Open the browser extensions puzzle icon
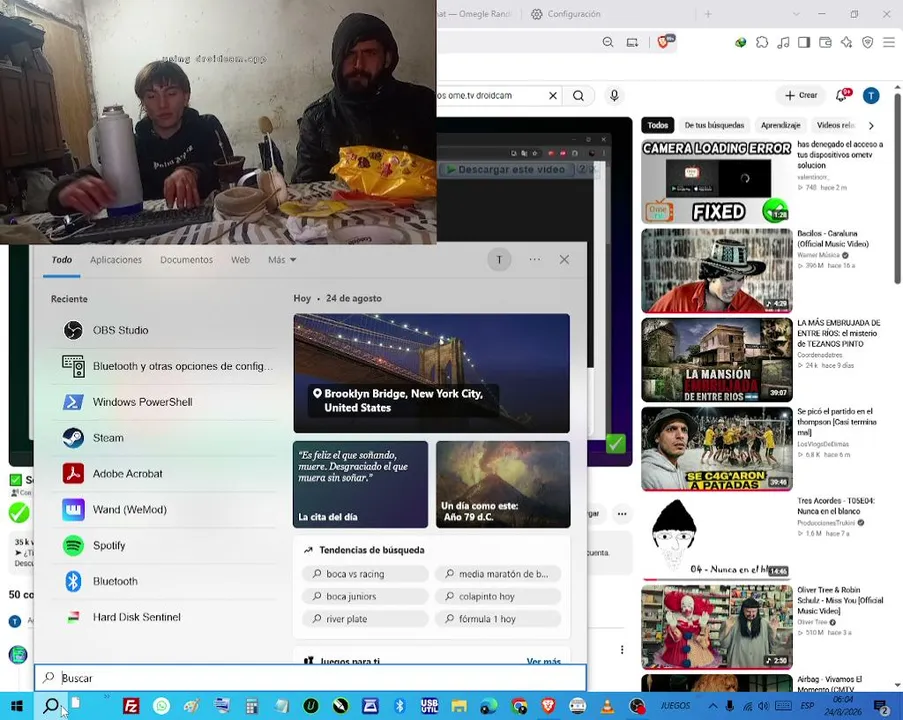Viewport: 903px width, 720px height. [x=762, y=42]
